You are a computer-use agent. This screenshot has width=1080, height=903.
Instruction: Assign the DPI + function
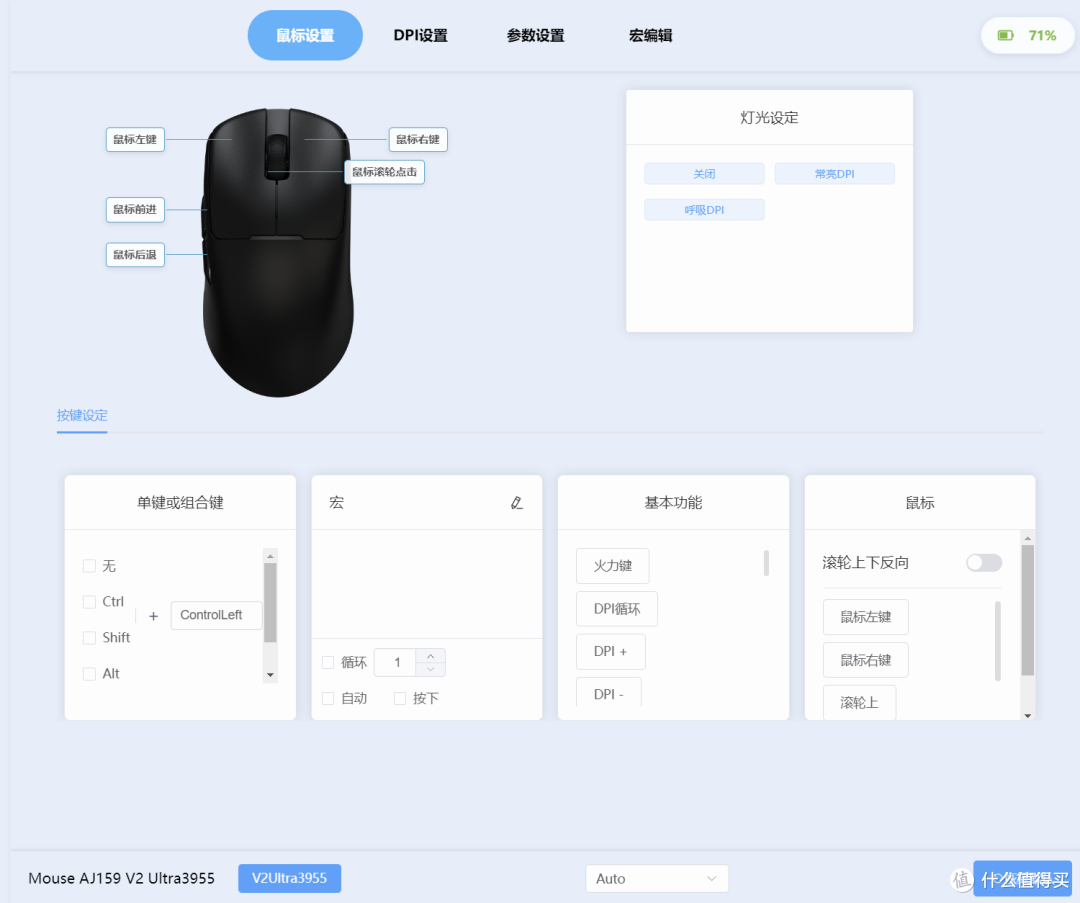pos(610,652)
